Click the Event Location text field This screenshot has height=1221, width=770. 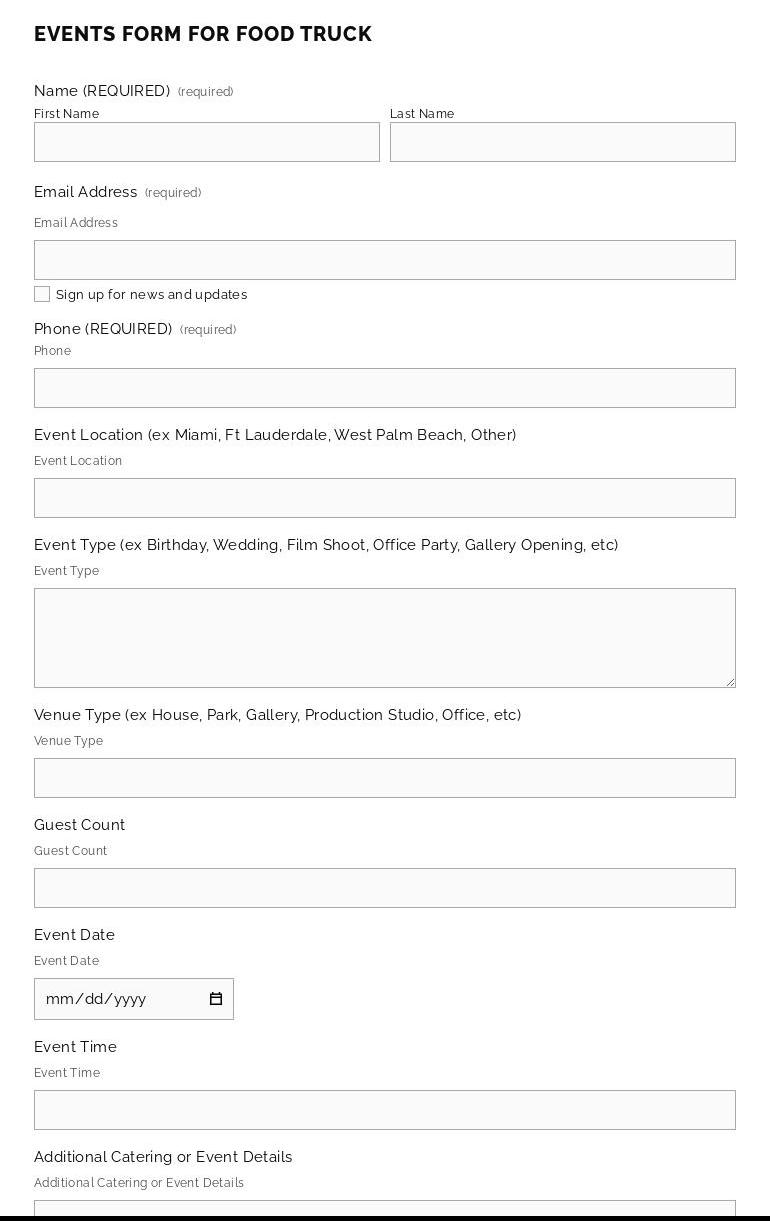tap(385, 498)
